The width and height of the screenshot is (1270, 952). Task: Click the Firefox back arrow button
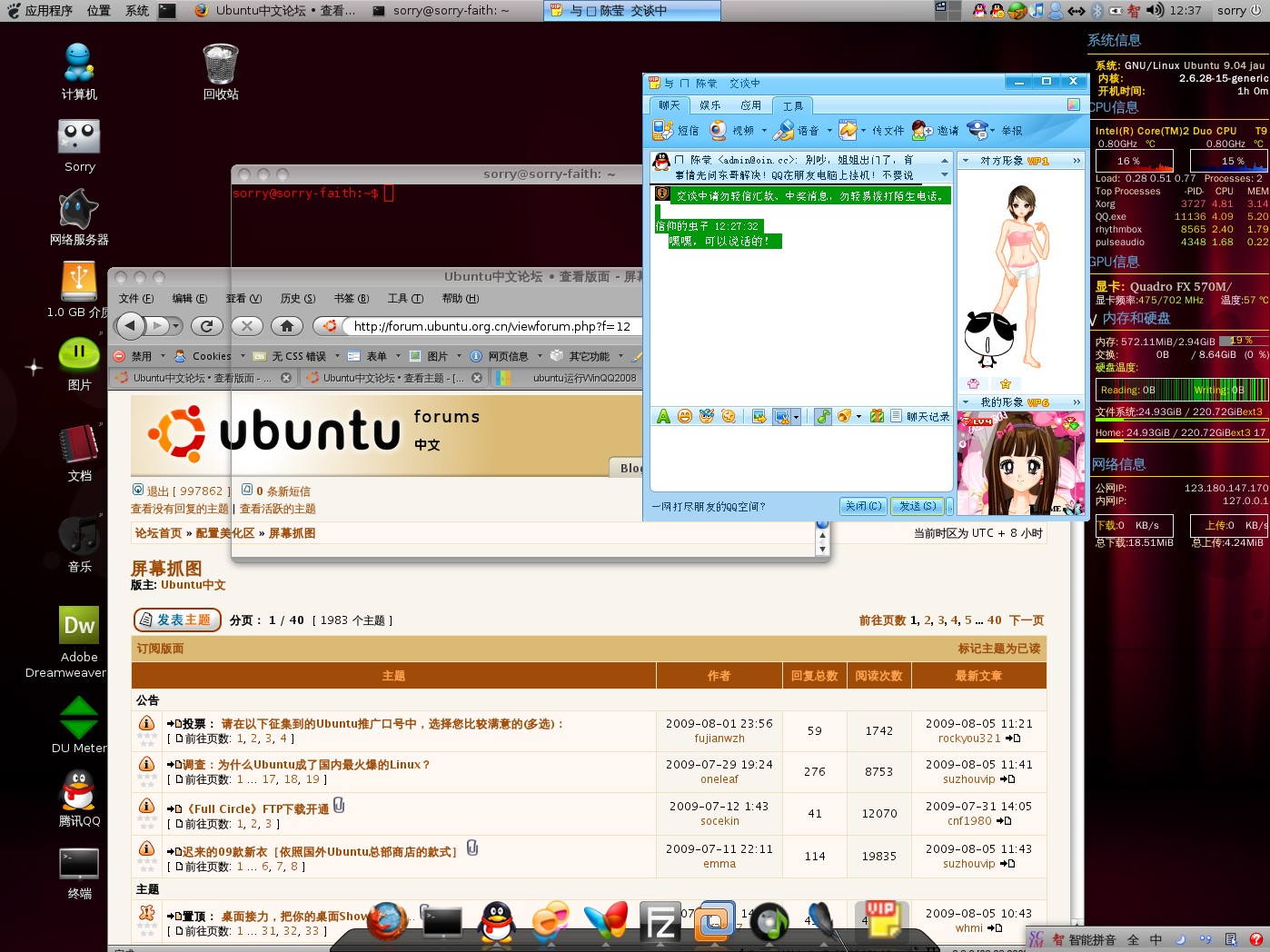click(x=131, y=325)
